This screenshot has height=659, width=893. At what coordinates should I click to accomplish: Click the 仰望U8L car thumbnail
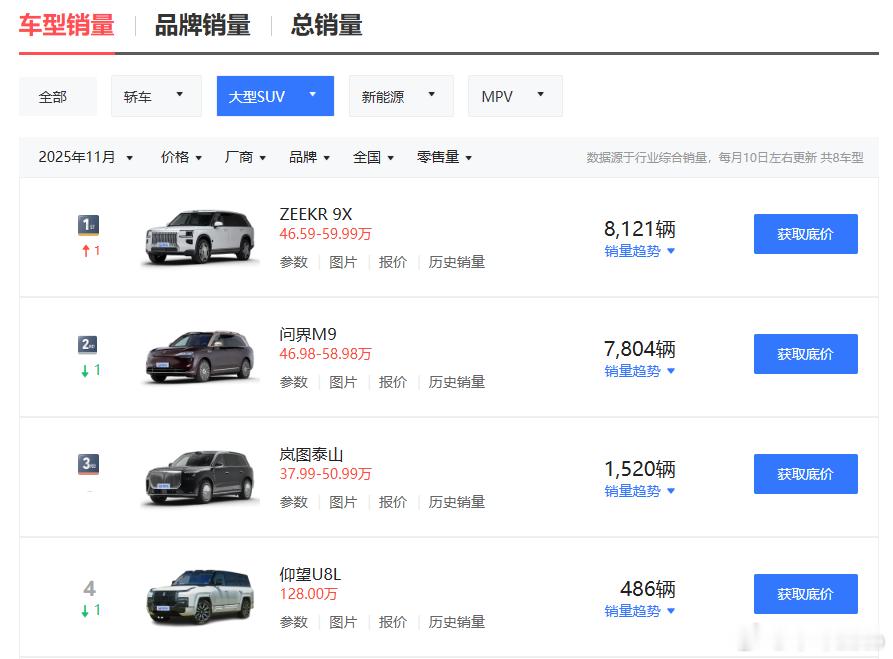click(199, 594)
